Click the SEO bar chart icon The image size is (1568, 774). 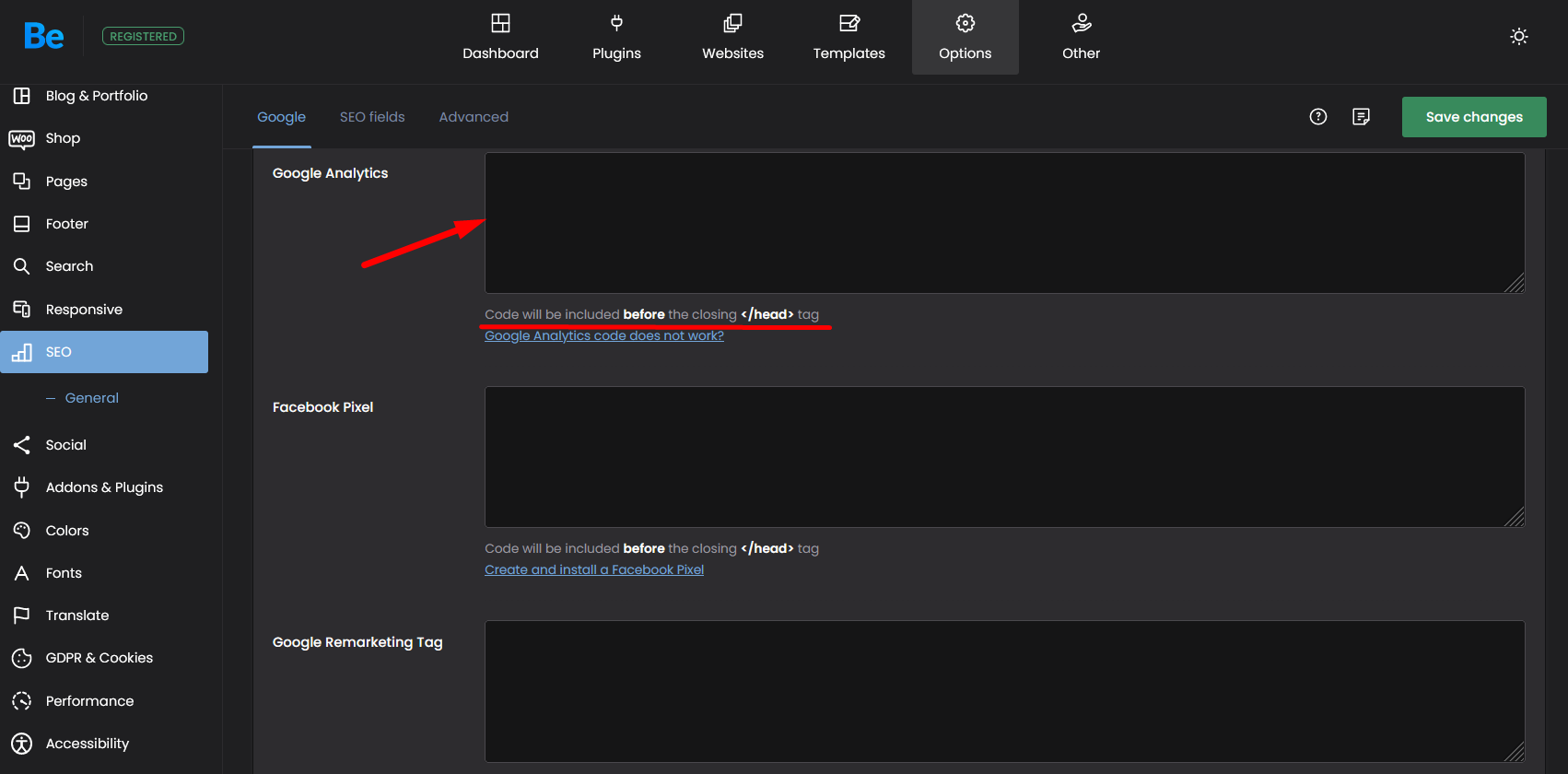pyautogui.click(x=22, y=352)
